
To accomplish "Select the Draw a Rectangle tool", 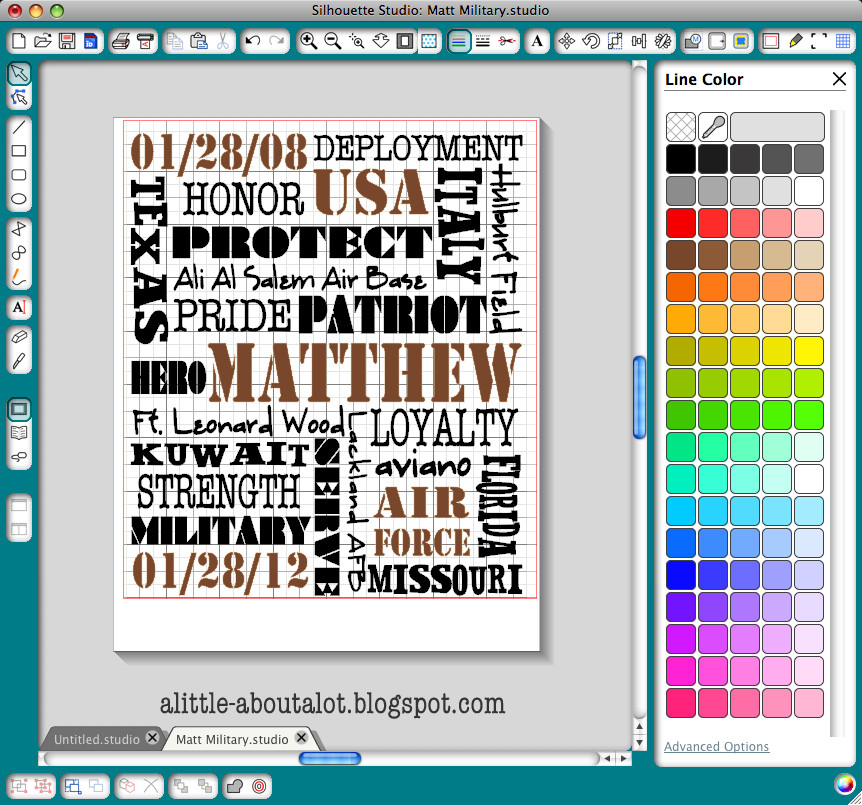I will [x=19, y=151].
